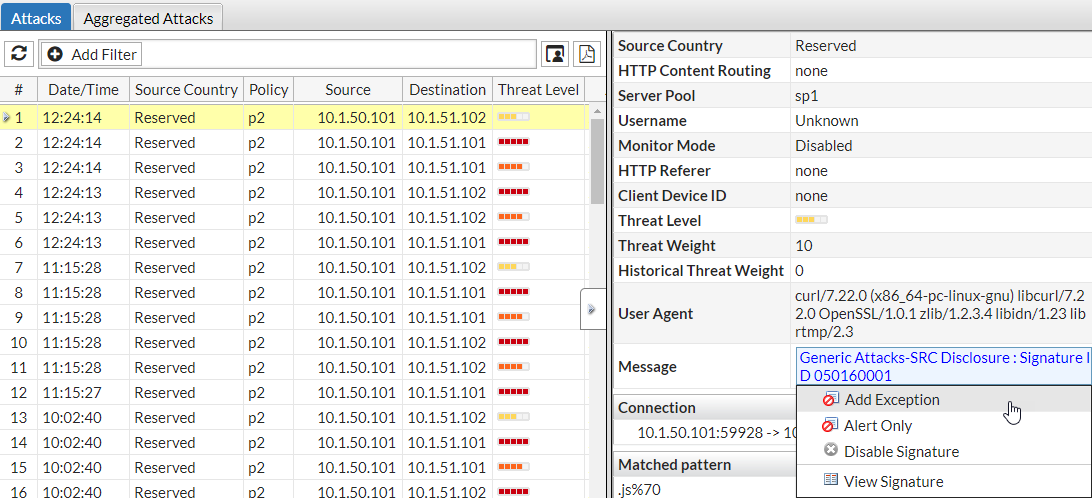Click the Alert Only icon
Screen dimensions: 1092x498
point(830,426)
